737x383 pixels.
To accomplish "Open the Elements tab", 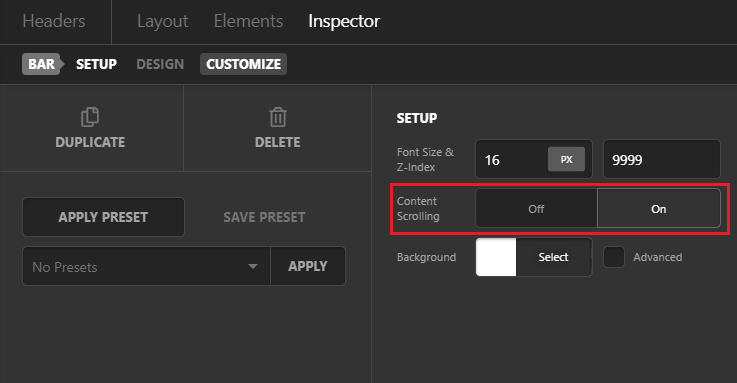I will coord(248,21).
